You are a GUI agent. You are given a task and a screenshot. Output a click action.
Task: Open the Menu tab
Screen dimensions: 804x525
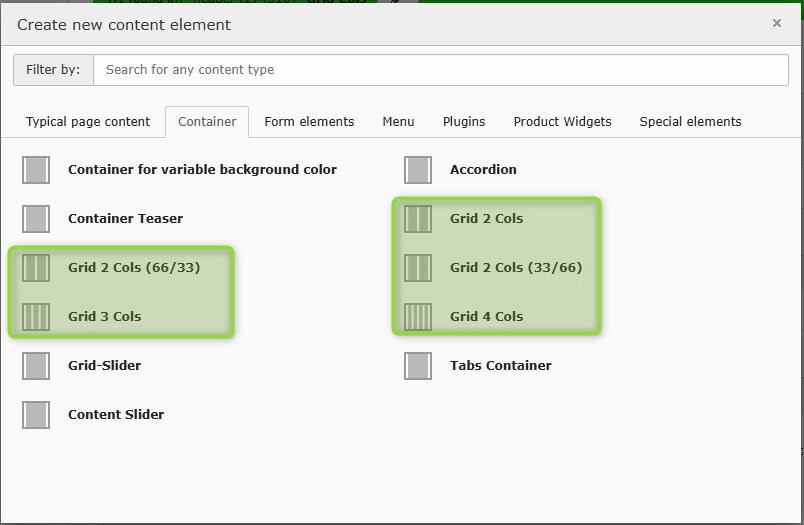(x=398, y=122)
